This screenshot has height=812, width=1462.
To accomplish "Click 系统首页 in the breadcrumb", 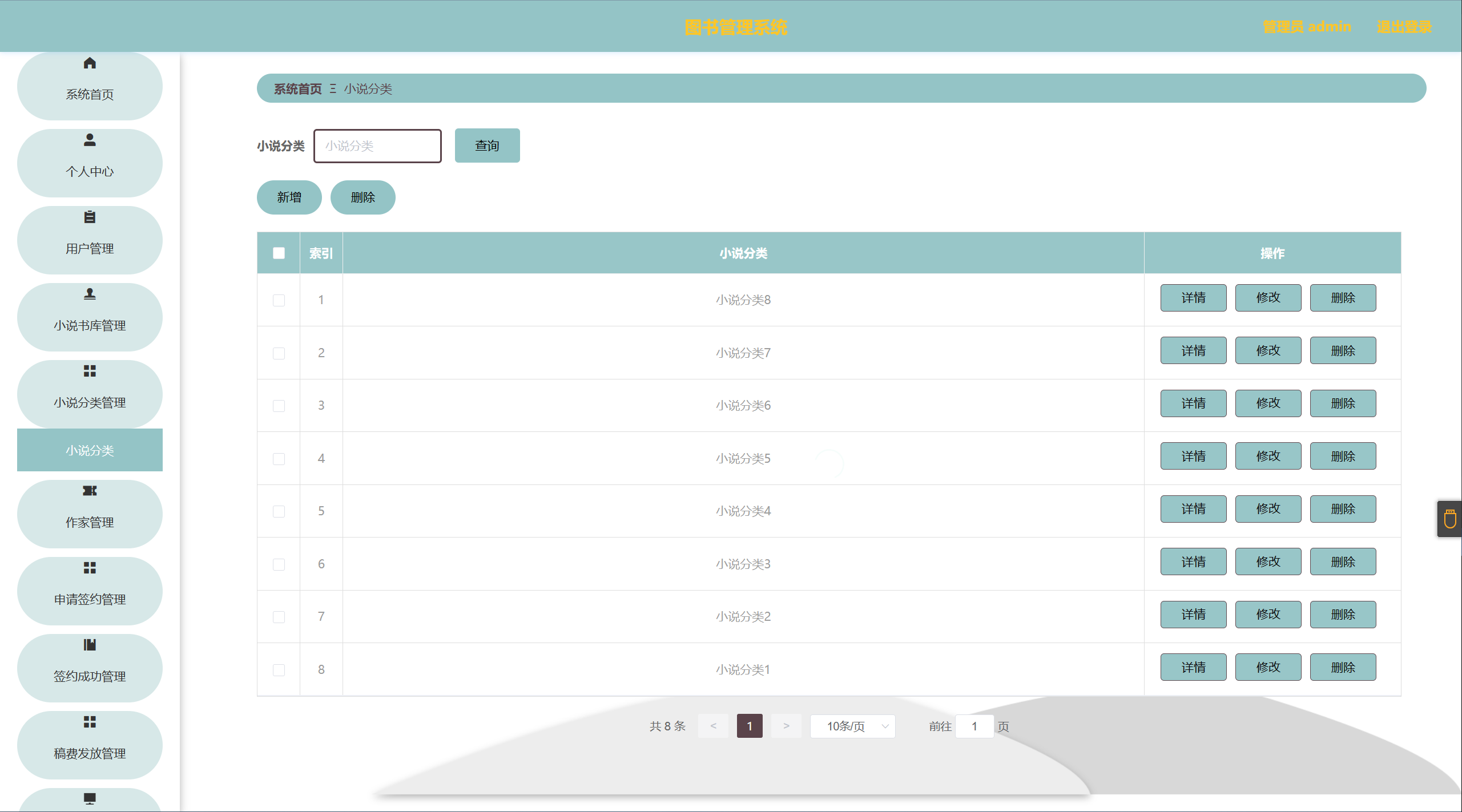I will (x=297, y=89).
